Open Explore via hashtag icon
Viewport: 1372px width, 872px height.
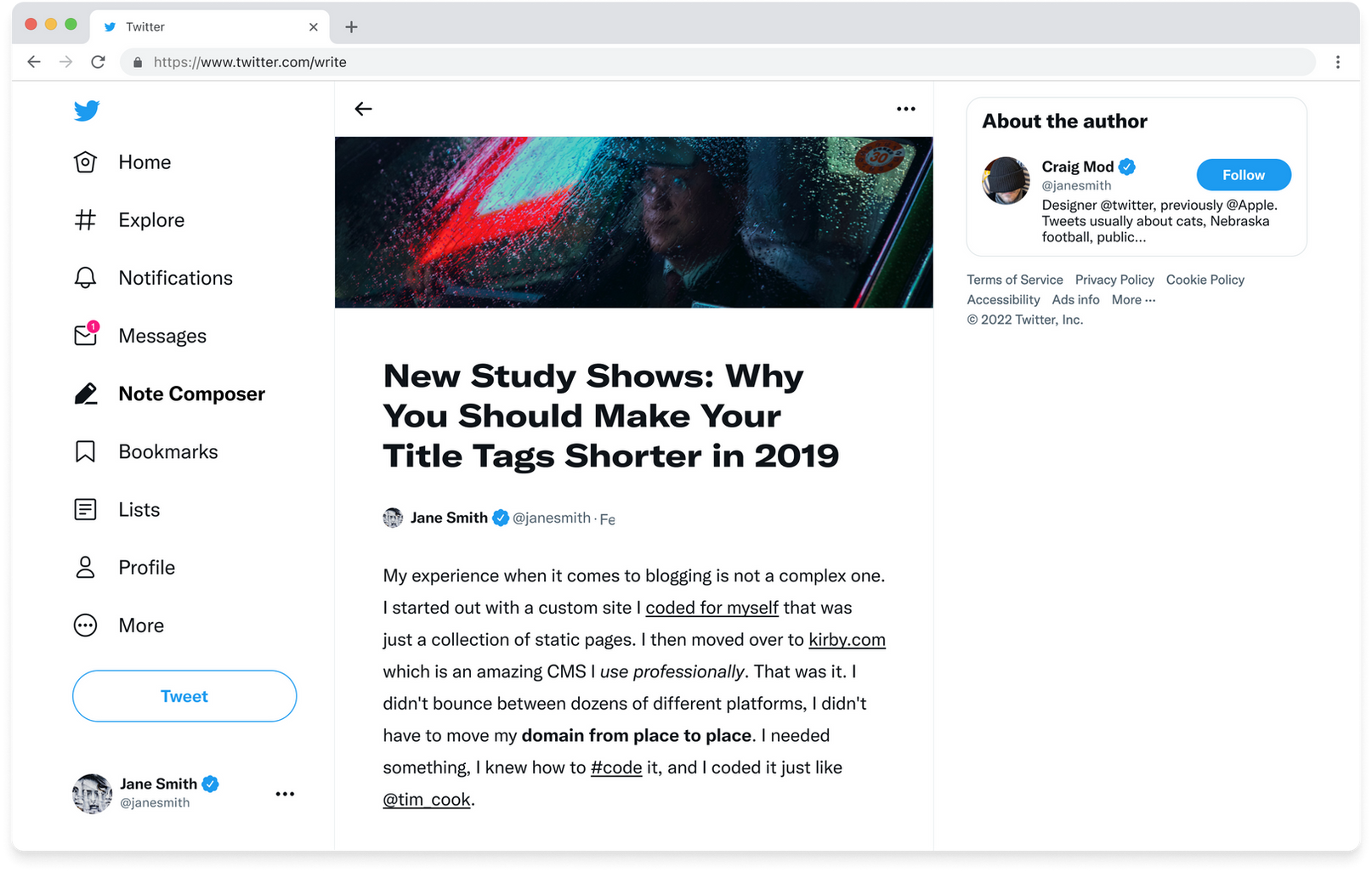pyautogui.click(x=85, y=220)
